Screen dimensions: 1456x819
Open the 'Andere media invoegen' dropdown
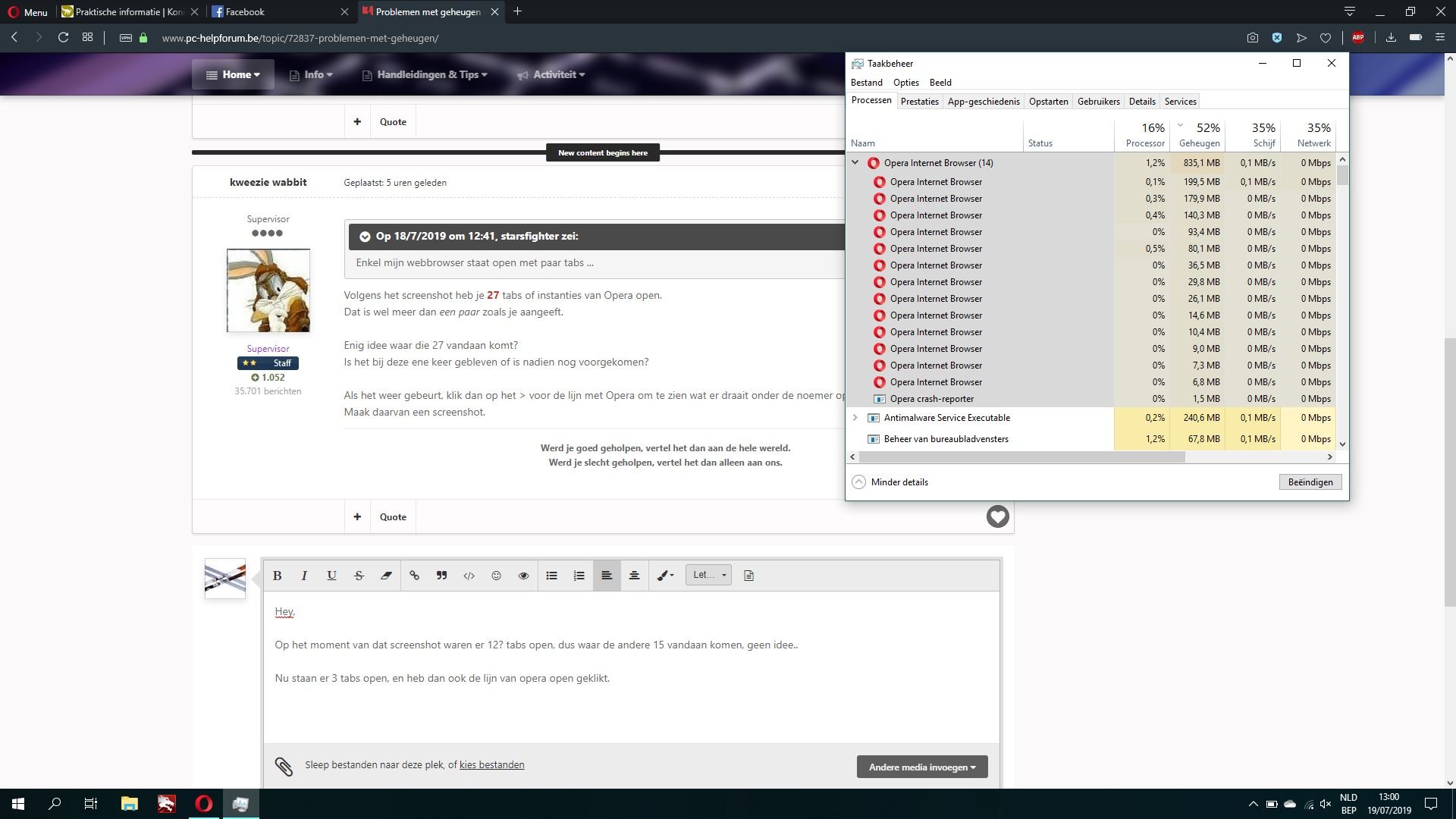pyautogui.click(x=922, y=767)
